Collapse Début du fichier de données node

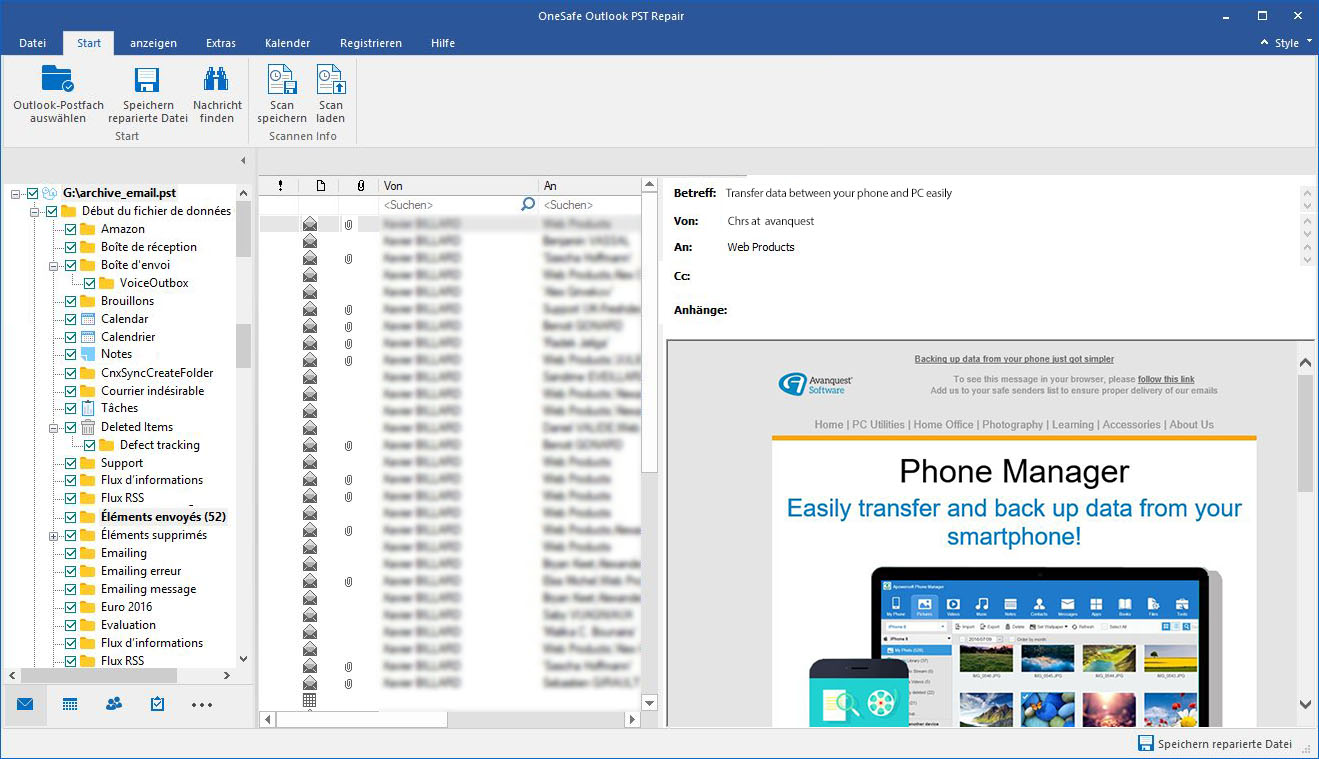(x=35, y=211)
